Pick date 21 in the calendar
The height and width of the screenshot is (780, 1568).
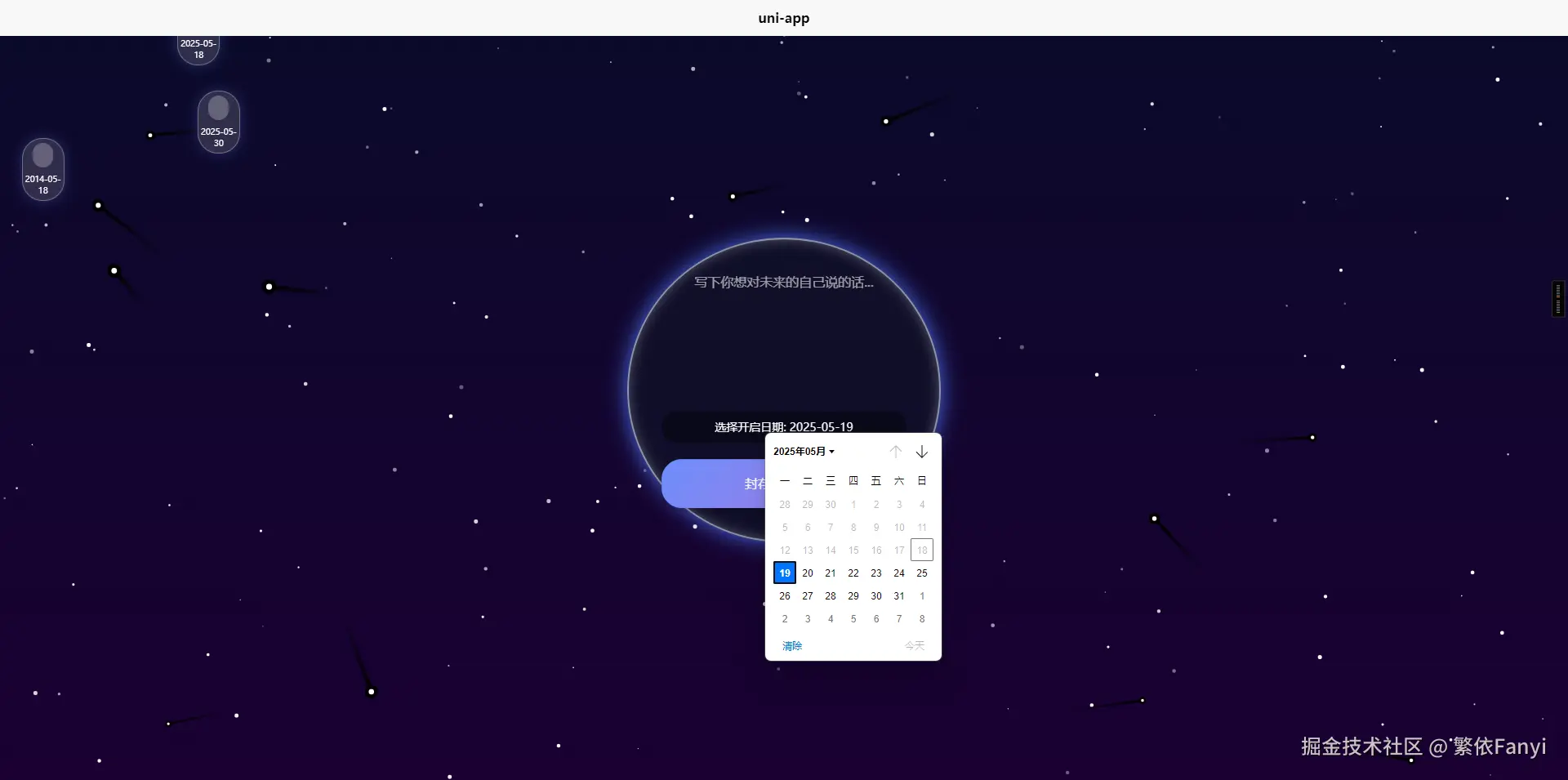[x=831, y=573]
